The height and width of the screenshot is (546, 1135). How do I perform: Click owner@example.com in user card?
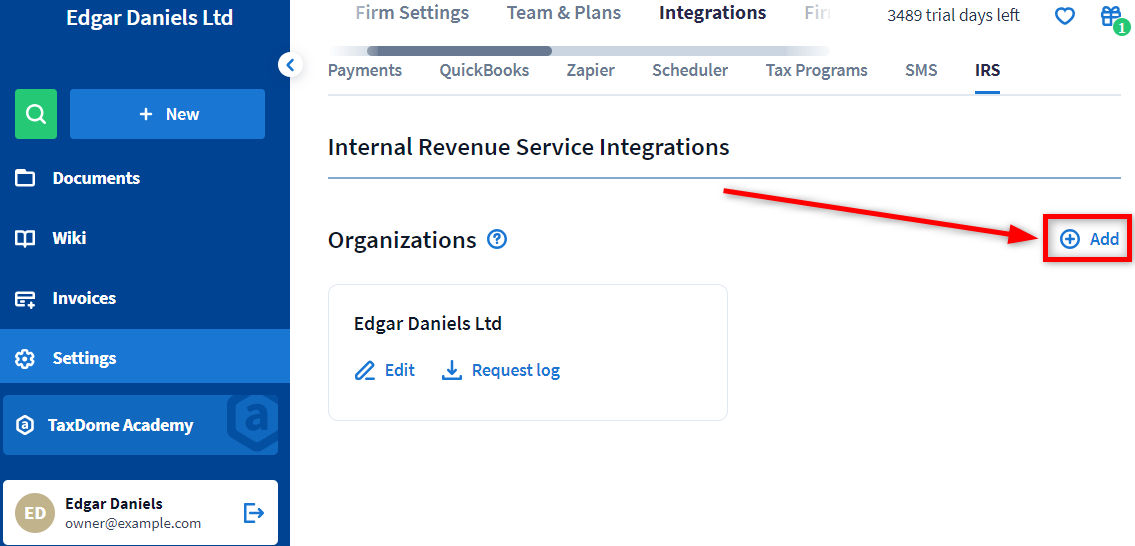(133, 524)
